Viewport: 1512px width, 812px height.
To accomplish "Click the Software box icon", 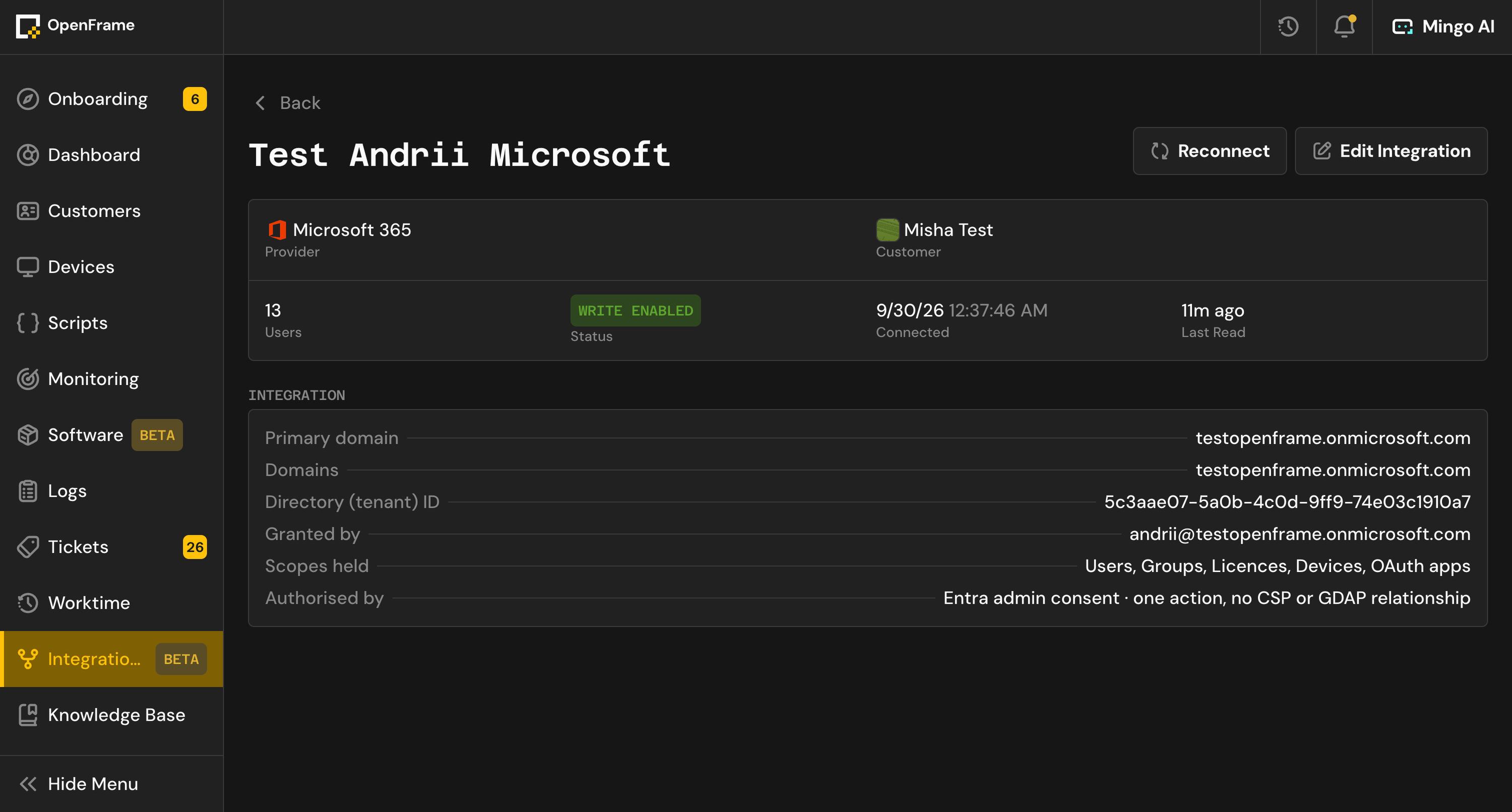I will (28, 435).
